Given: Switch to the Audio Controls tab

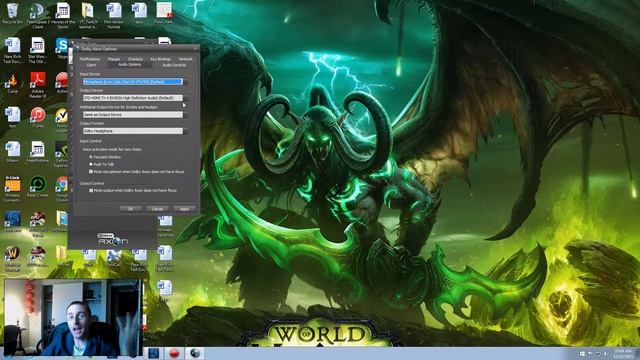Looking at the screenshot, I should 174,65.
